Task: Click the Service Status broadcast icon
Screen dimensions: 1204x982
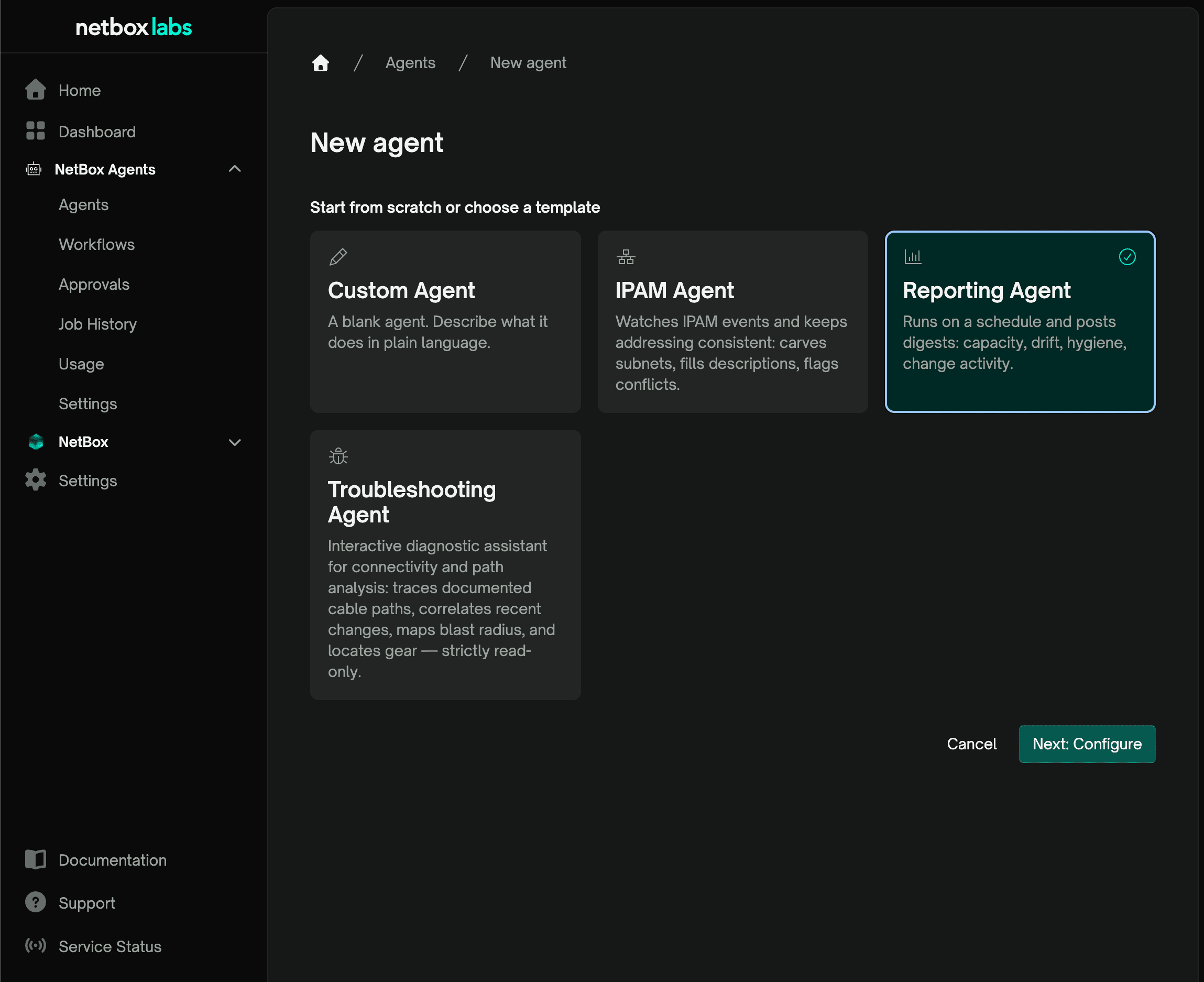Action: tap(36, 945)
